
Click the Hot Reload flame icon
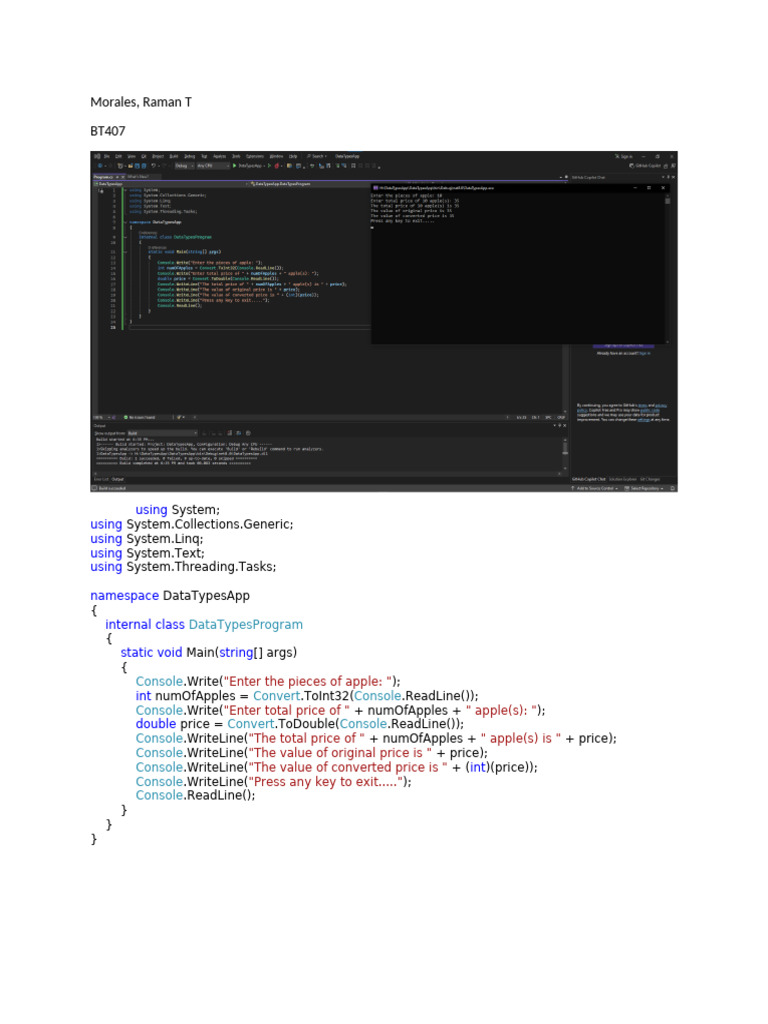coord(276,166)
